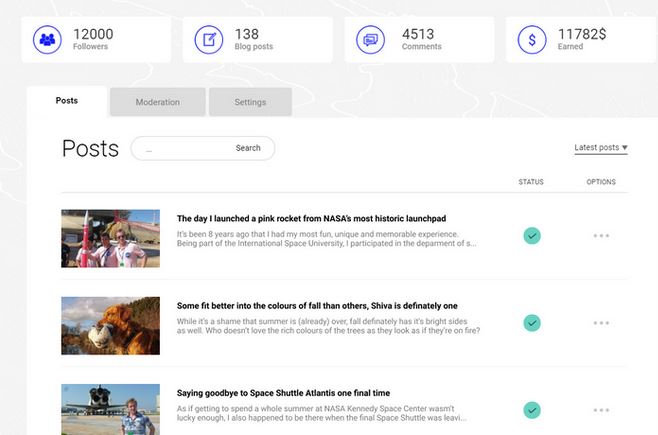Switch to the Settings tab

(x=251, y=102)
